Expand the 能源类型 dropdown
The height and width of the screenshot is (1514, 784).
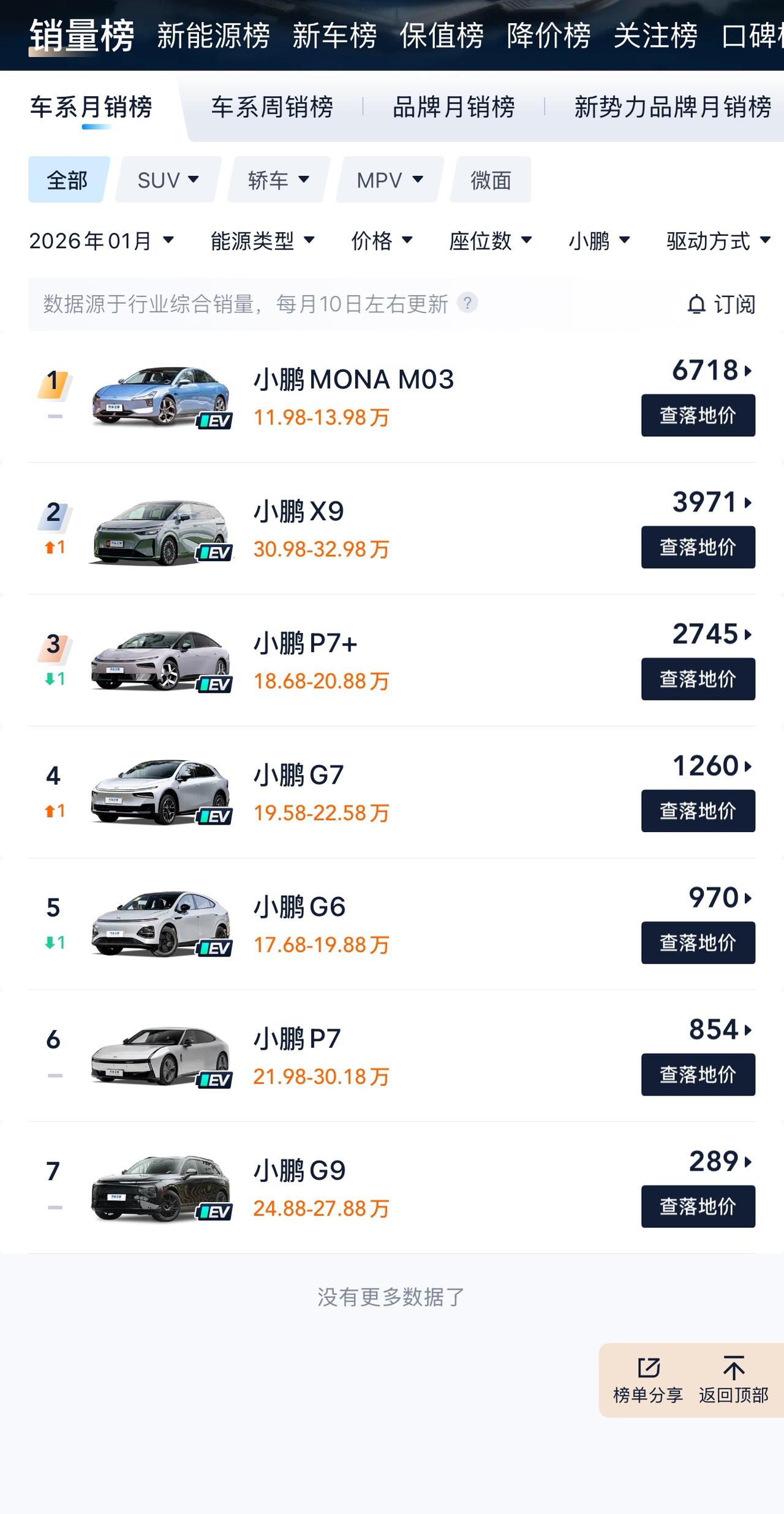[x=262, y=241]
